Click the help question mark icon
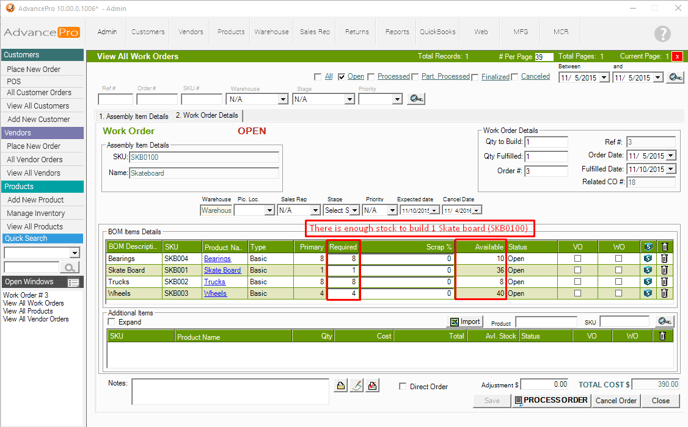This screenshot has width=688, height=427. coord(661,34)
